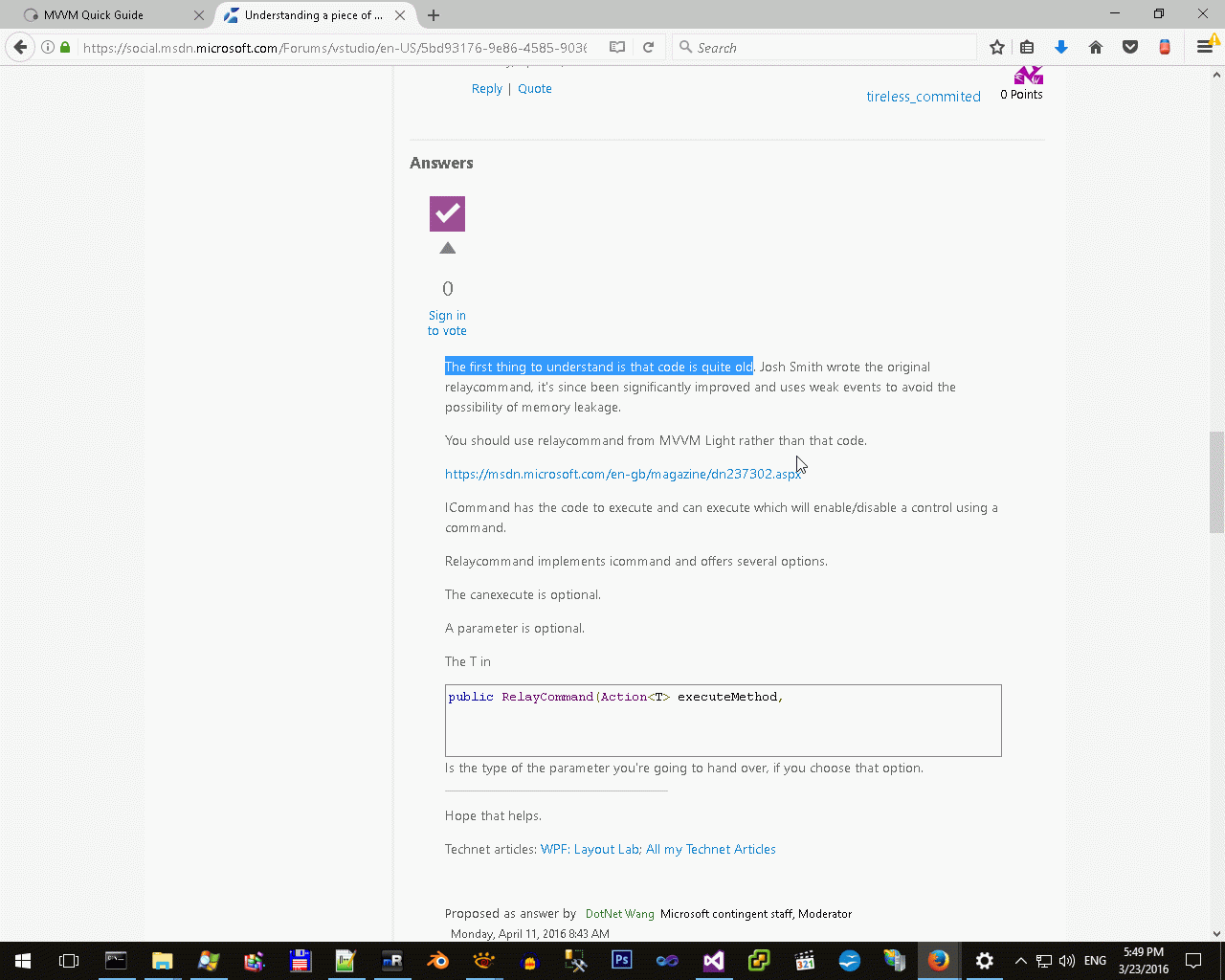Open the network icon in system tray

point(1044,961)
